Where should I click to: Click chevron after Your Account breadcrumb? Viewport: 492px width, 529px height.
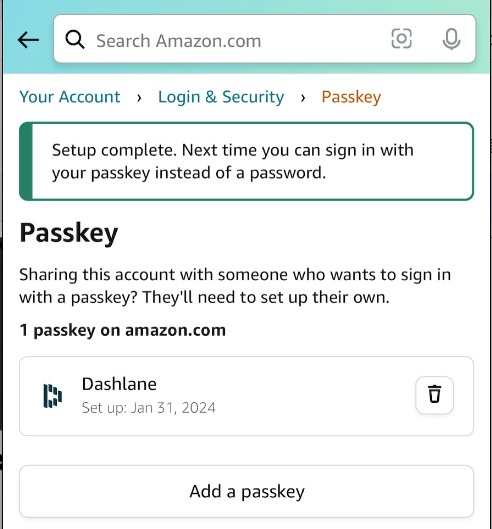139,98
